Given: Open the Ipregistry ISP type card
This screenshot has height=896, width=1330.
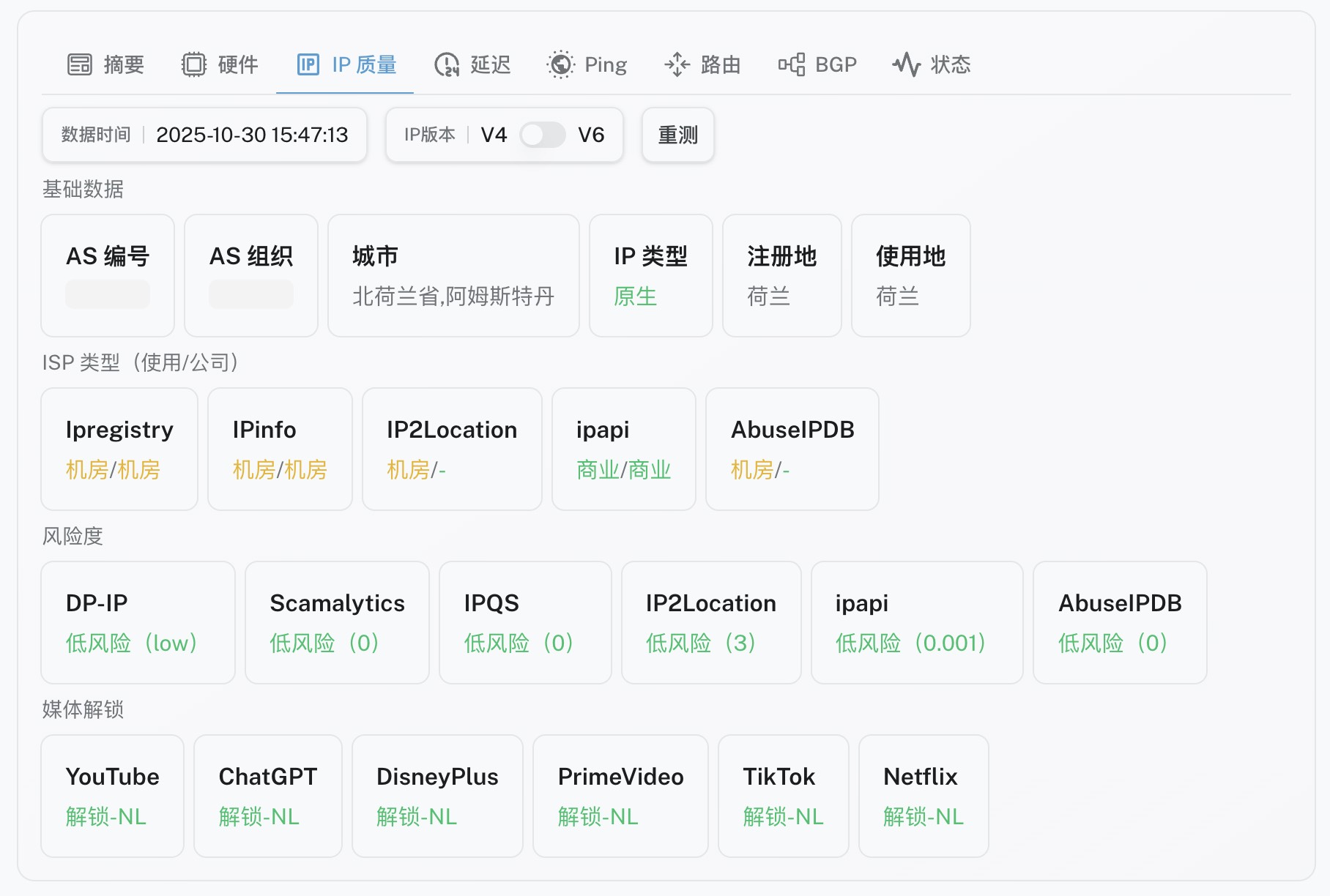Looking at the screenshot, I should (119, 449).
